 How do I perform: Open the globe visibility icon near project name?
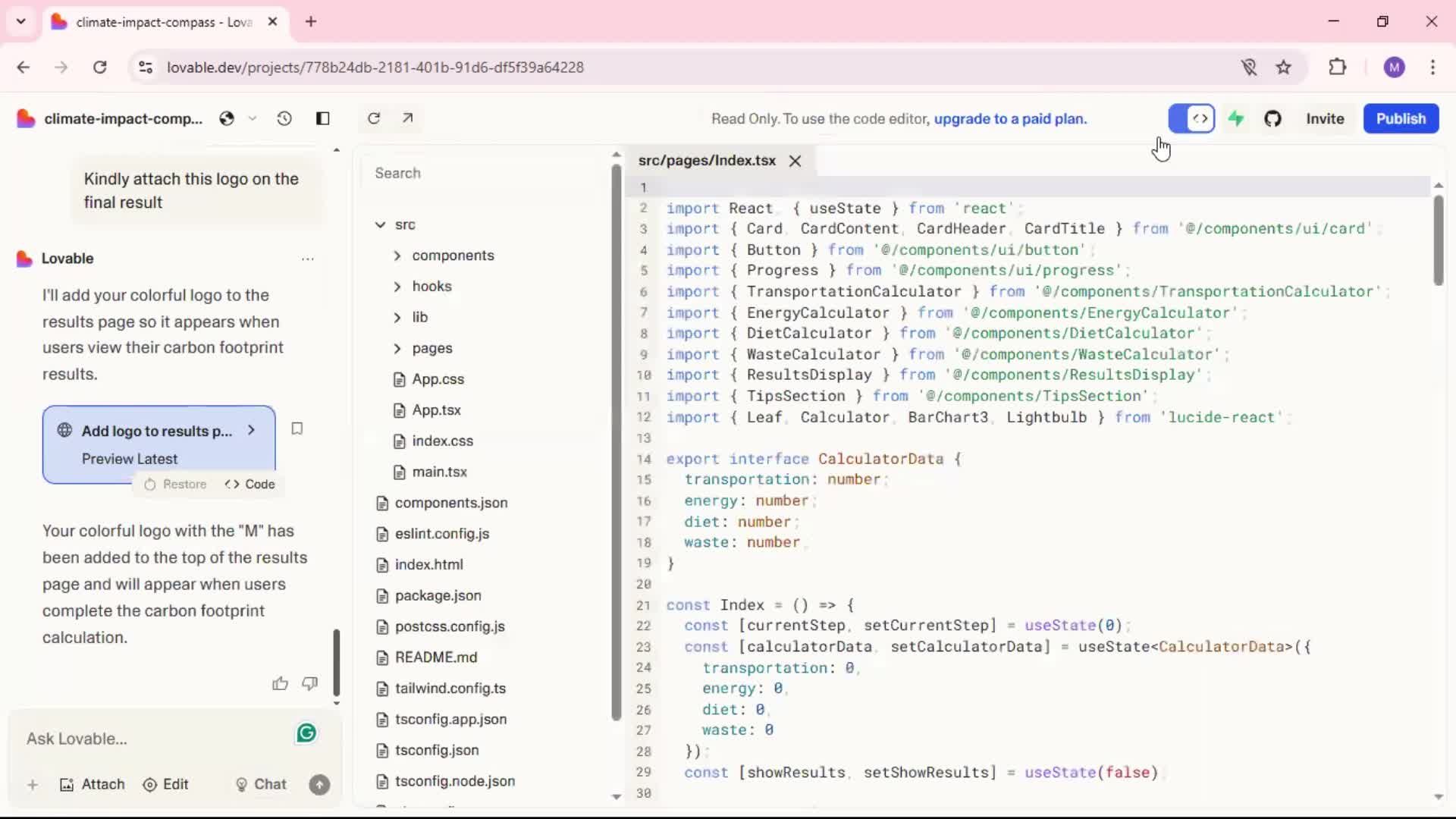click(227, 118)
